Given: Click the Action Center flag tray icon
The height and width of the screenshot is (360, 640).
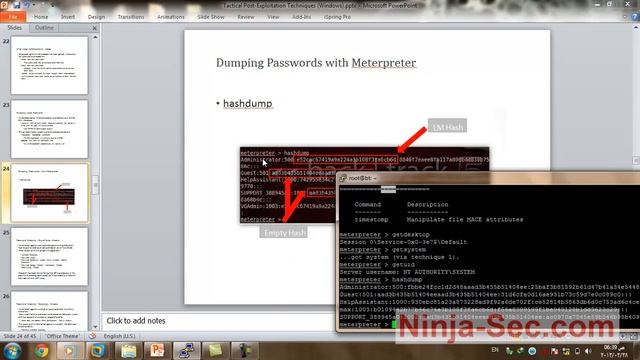Looking at the screenshot, I should tap(555, 351).
